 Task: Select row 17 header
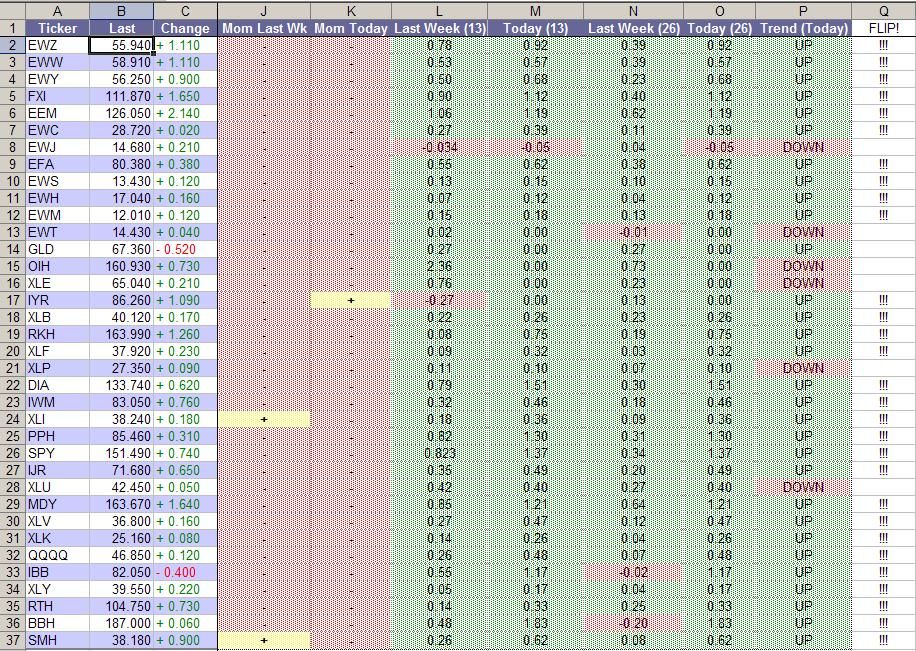tap(12, 300)
